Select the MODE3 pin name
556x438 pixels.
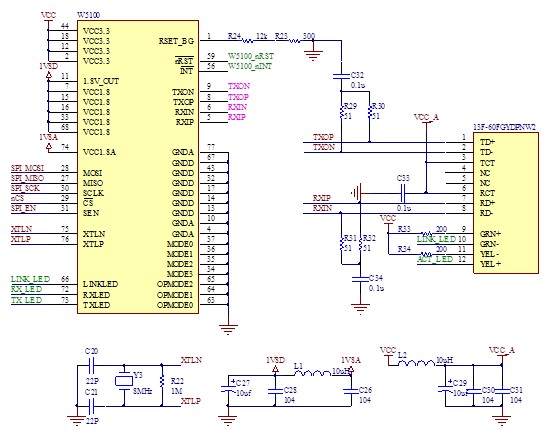pyautogui.click(x=180, y=274)
